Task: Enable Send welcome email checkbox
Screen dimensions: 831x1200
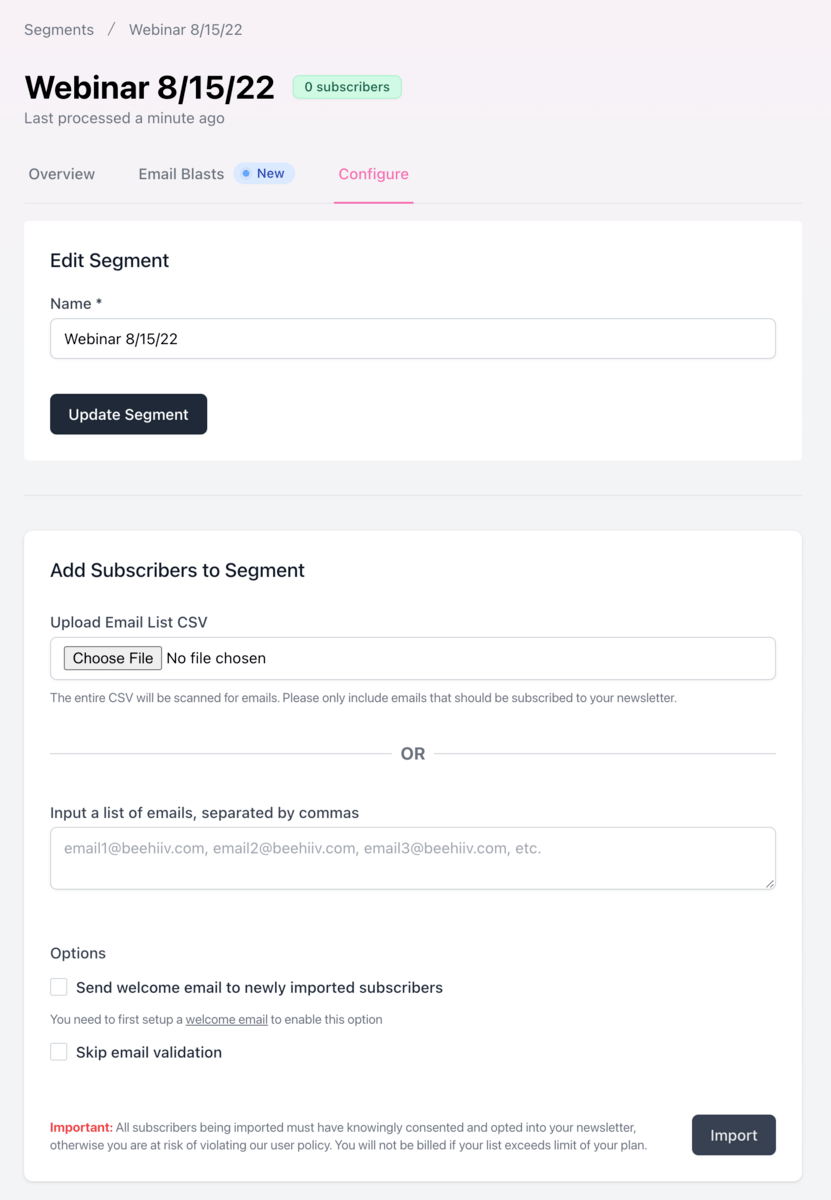Action: (x=59, y=987)
